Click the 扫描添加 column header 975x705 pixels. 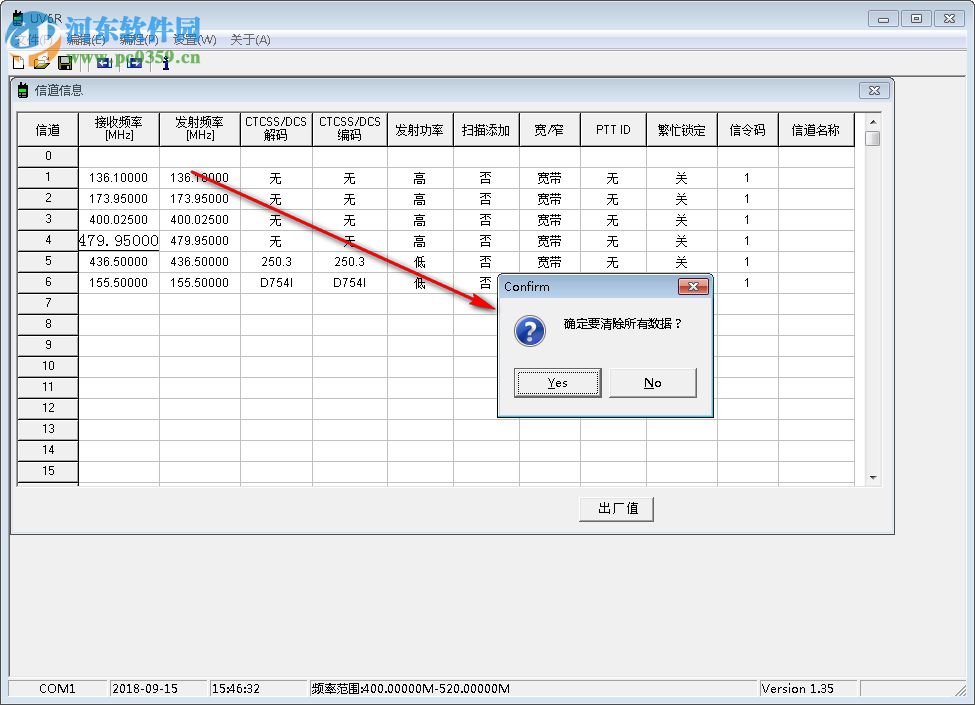point(486,129)
